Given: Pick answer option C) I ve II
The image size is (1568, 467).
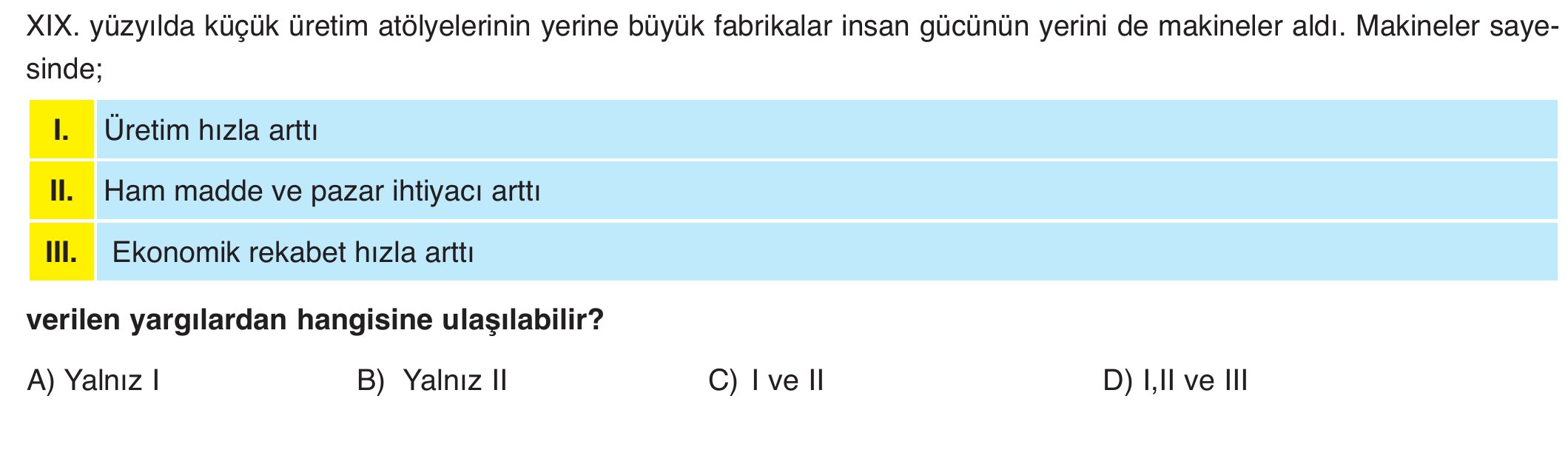Looking at the screenshot, I should pyautogui.click(x=766, y=380).
